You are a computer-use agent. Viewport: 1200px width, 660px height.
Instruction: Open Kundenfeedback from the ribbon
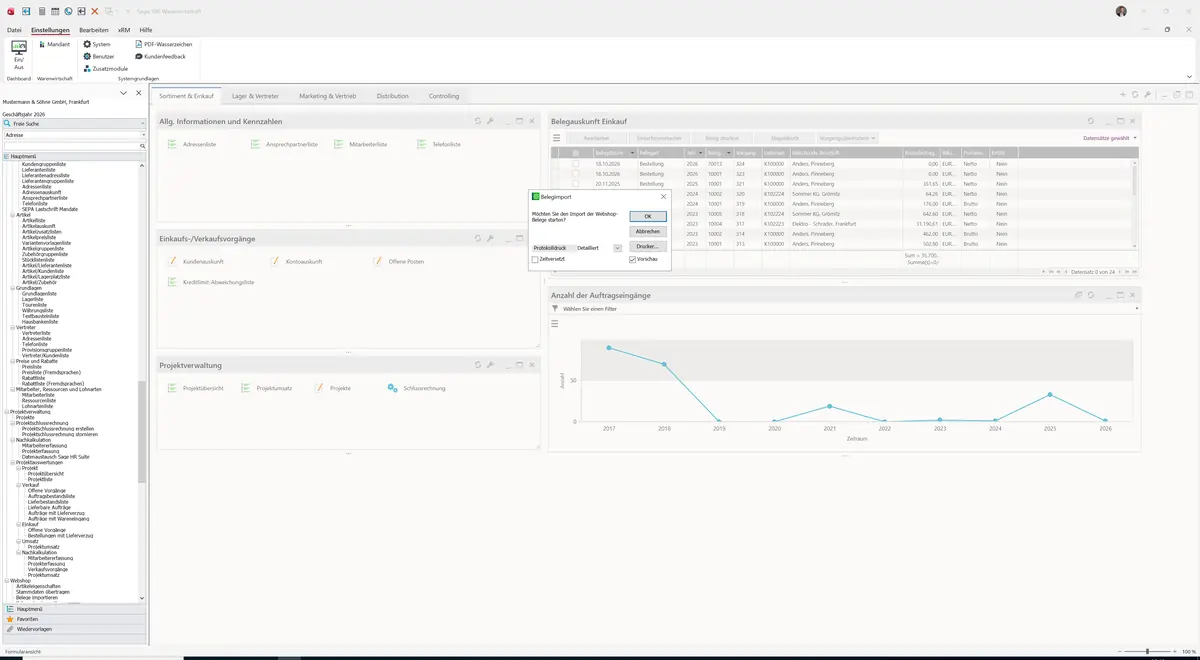[x=160, y=56]
